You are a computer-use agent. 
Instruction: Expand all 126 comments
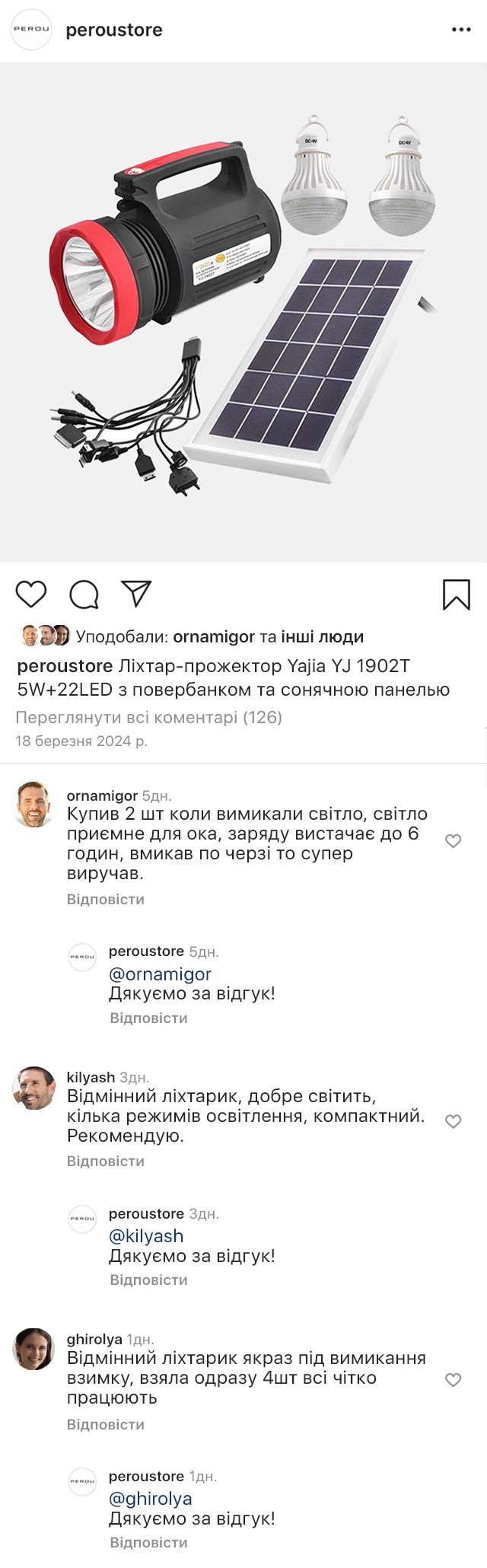pyautogui.click(x=149, y=717)
